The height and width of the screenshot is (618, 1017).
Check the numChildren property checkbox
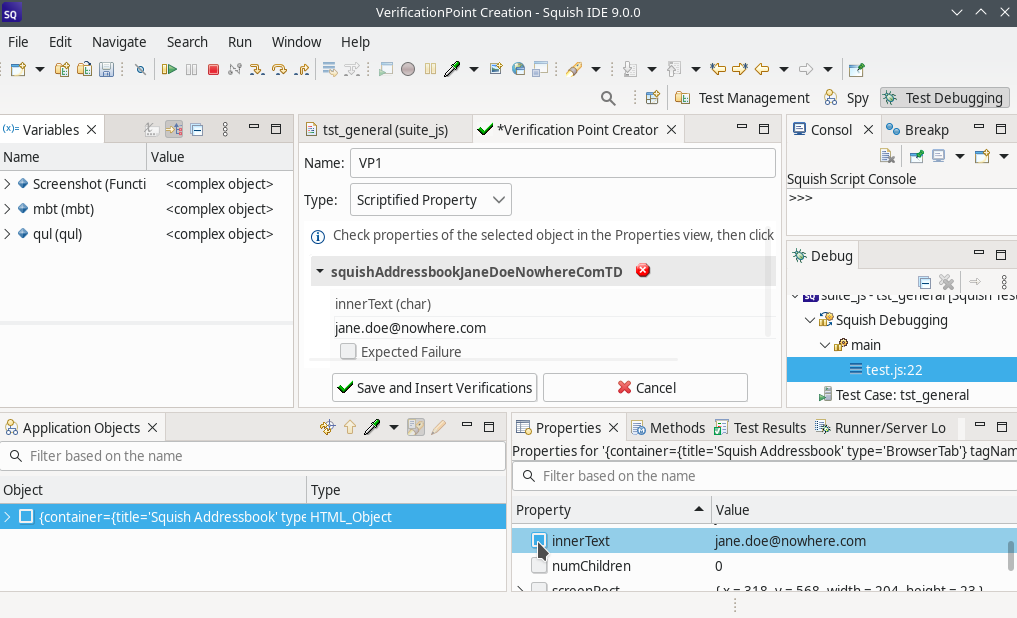(x=539, y=566)
